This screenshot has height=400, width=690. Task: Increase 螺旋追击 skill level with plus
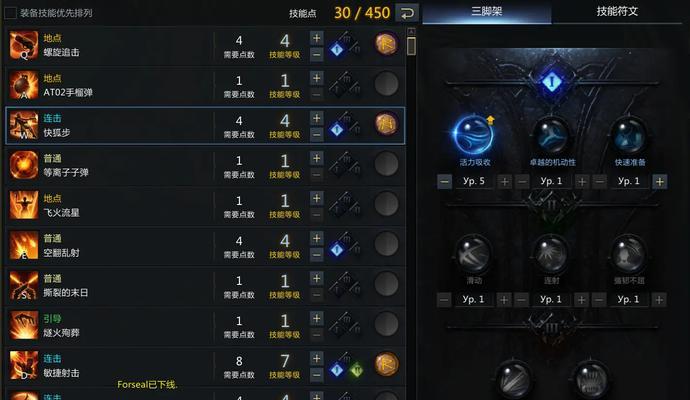click(x=316, y=38)
